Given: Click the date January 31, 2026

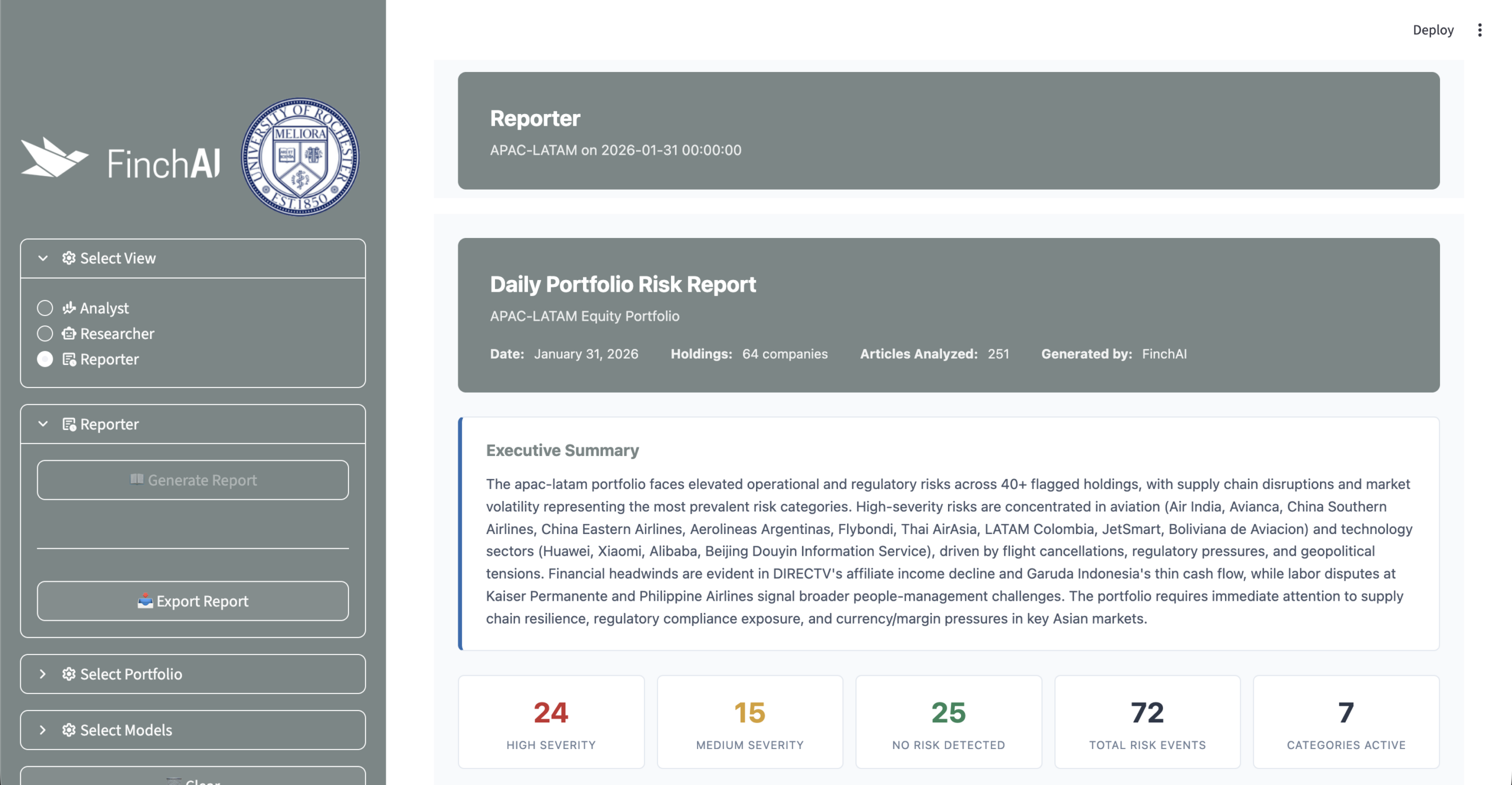Looking at the screenshot, I should pyautogui.click(x=586, y=354).
